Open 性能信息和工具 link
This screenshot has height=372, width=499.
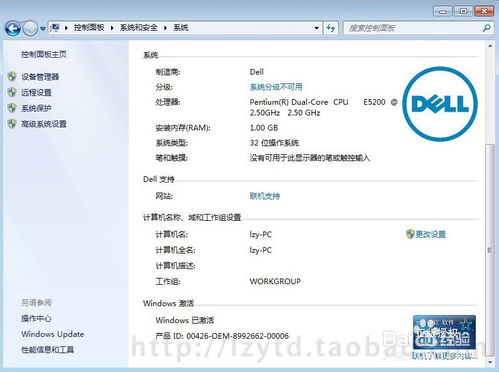click(47, 350)
